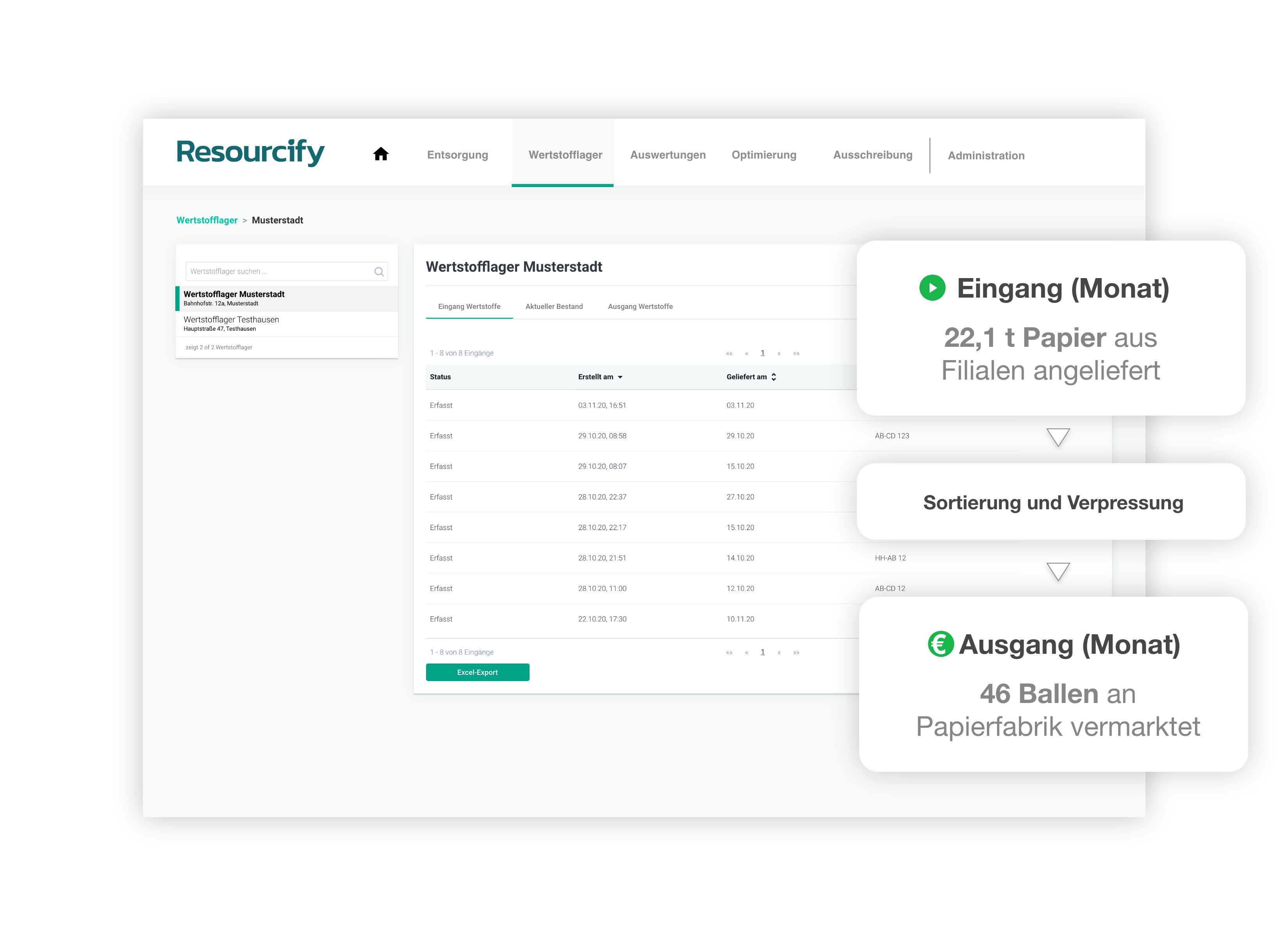Click the Wertstofflager breadcrumb link
The height and width of the screenshot is (935, 1288).
(207, 220)
